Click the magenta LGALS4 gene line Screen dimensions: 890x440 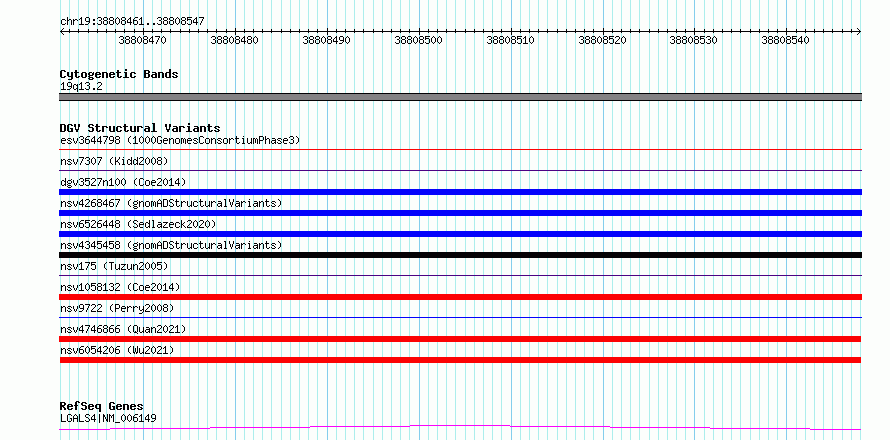460,427
